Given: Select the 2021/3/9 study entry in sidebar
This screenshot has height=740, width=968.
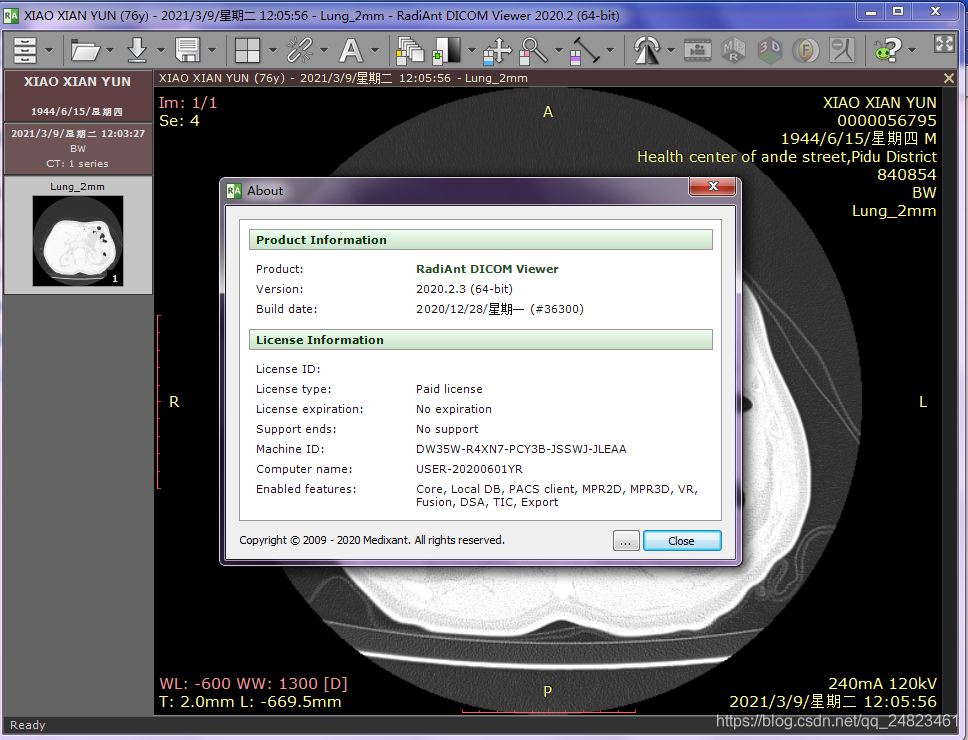Looking at the screenshot, I should point(78,148).
